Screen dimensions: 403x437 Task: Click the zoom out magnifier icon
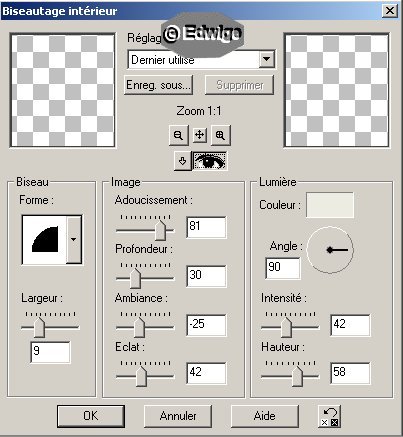(178, 135)
